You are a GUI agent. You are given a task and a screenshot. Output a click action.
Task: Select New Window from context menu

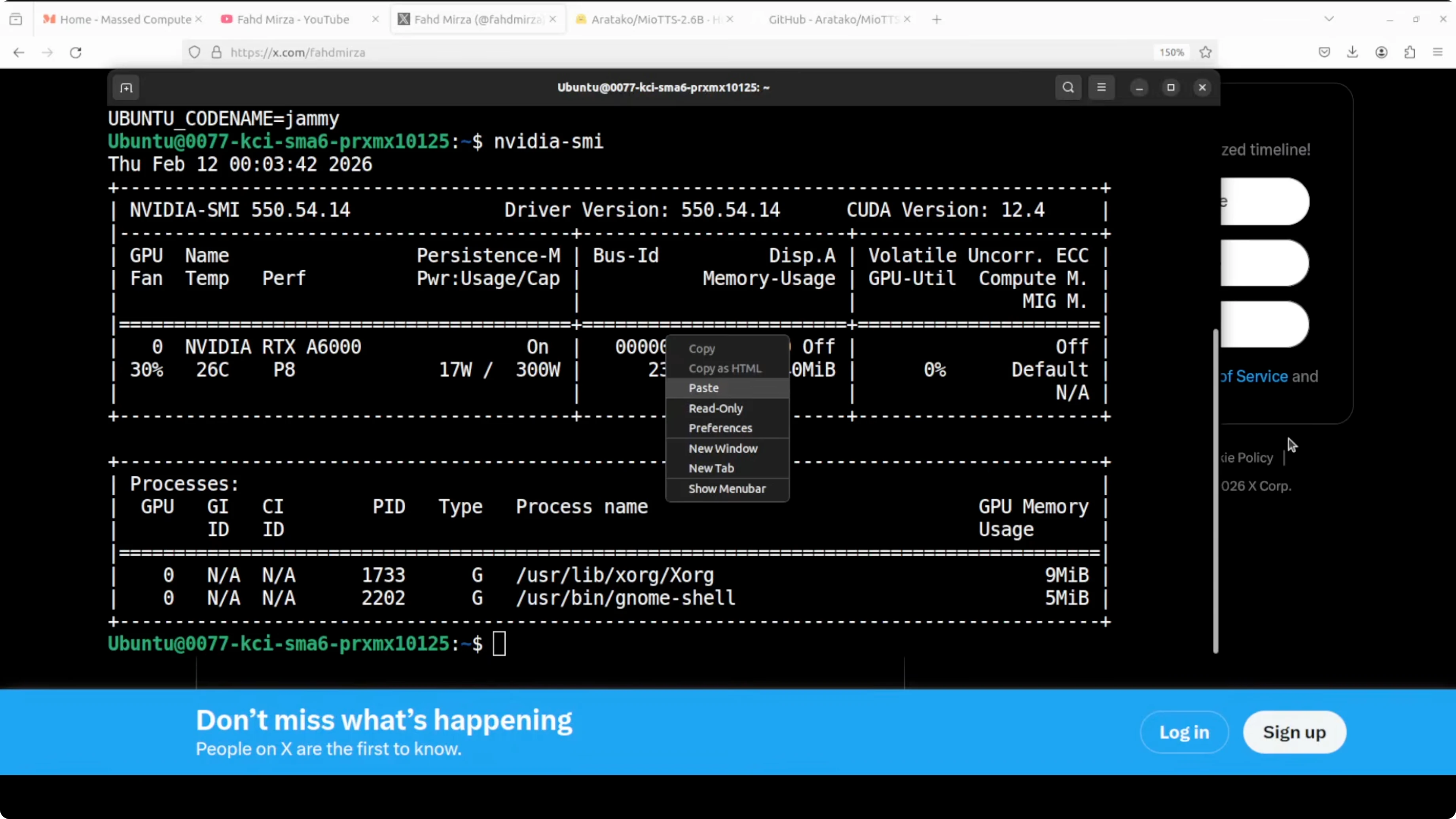(722, 448)
